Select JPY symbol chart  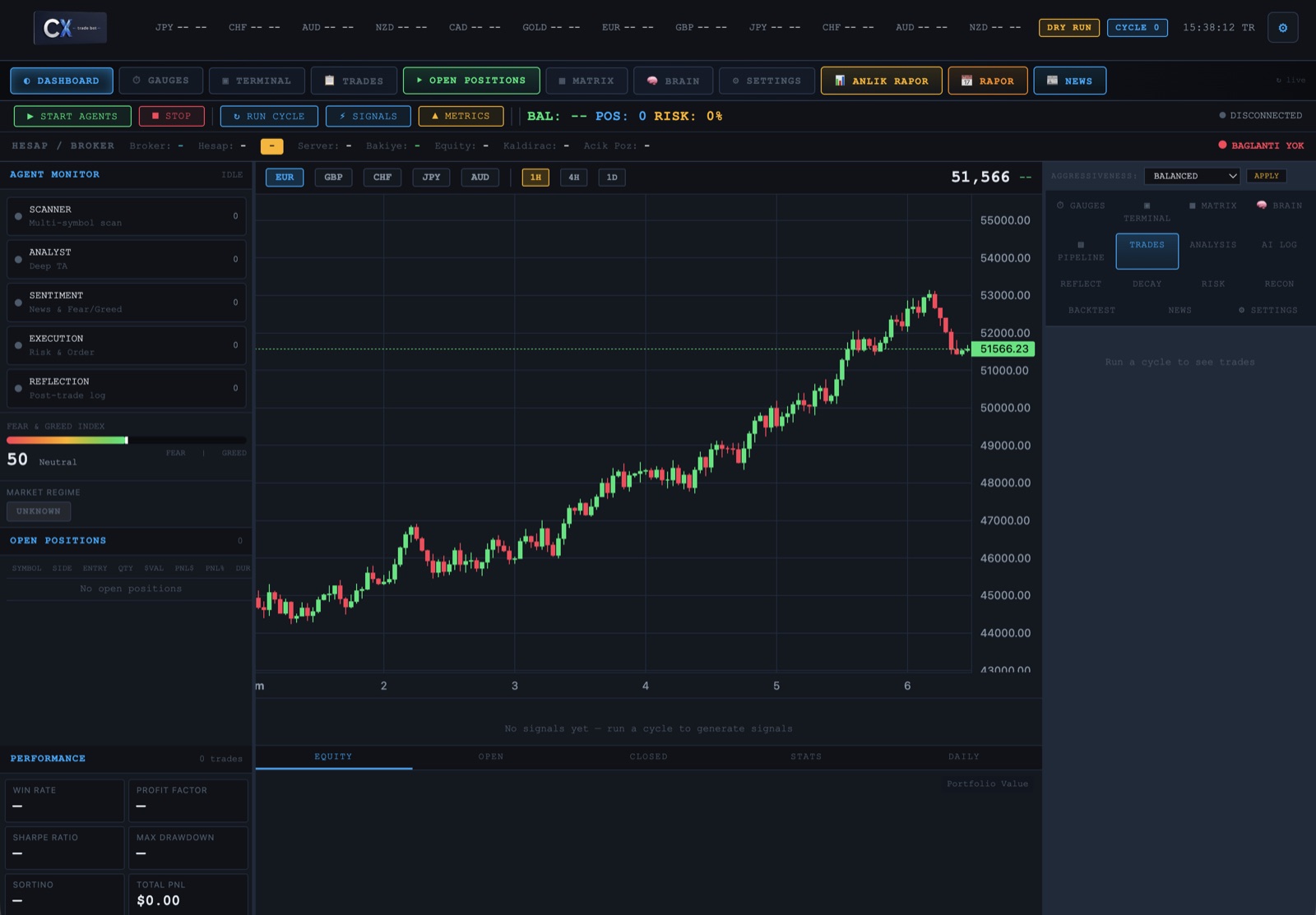(431, 178)
